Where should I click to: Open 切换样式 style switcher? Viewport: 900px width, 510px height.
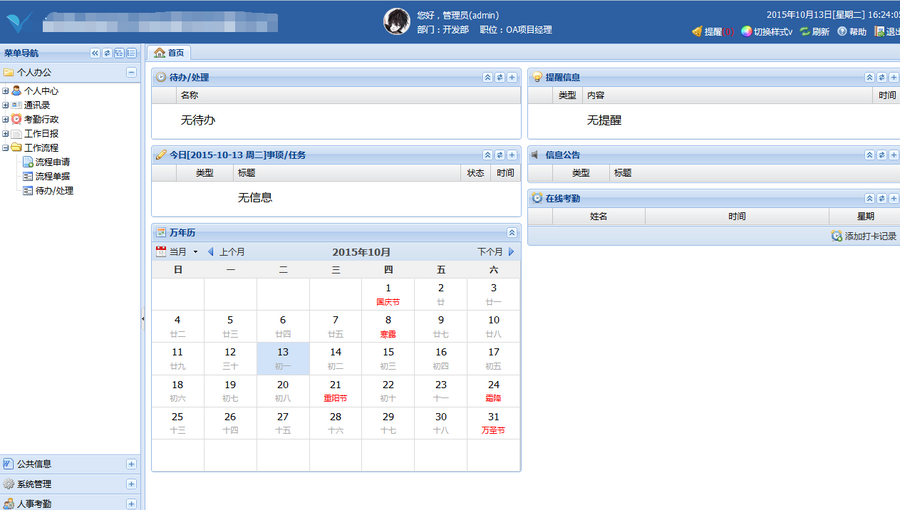pyautogui.click(x=767, y=32)
